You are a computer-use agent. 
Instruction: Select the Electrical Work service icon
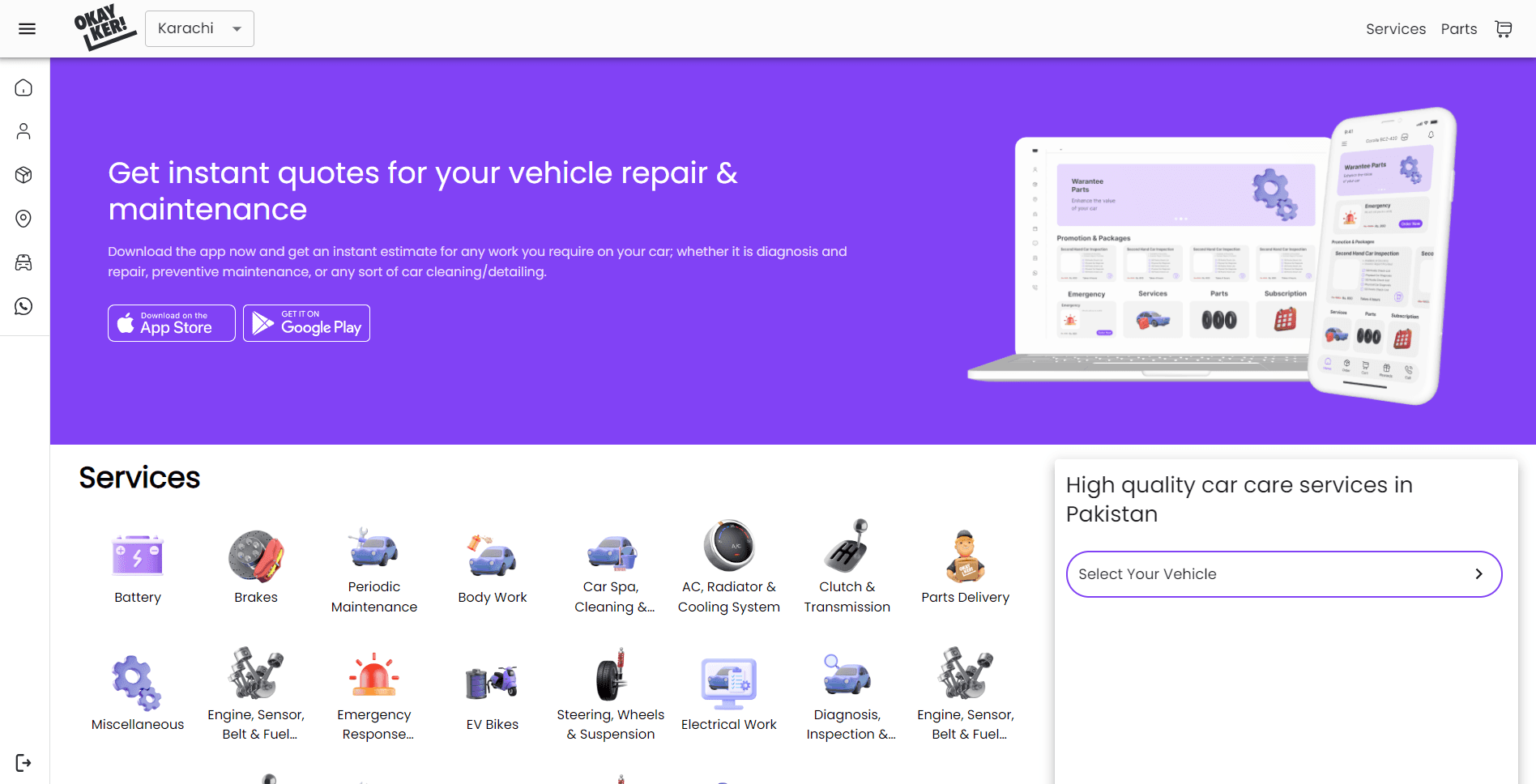(x=729, y=683)
